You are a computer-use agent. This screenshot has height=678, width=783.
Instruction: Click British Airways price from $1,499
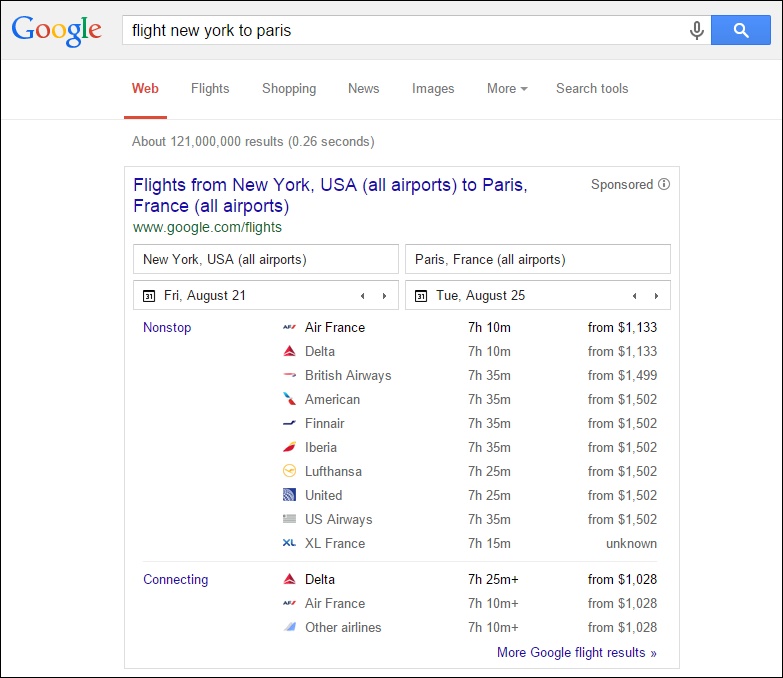pos(622,375)
